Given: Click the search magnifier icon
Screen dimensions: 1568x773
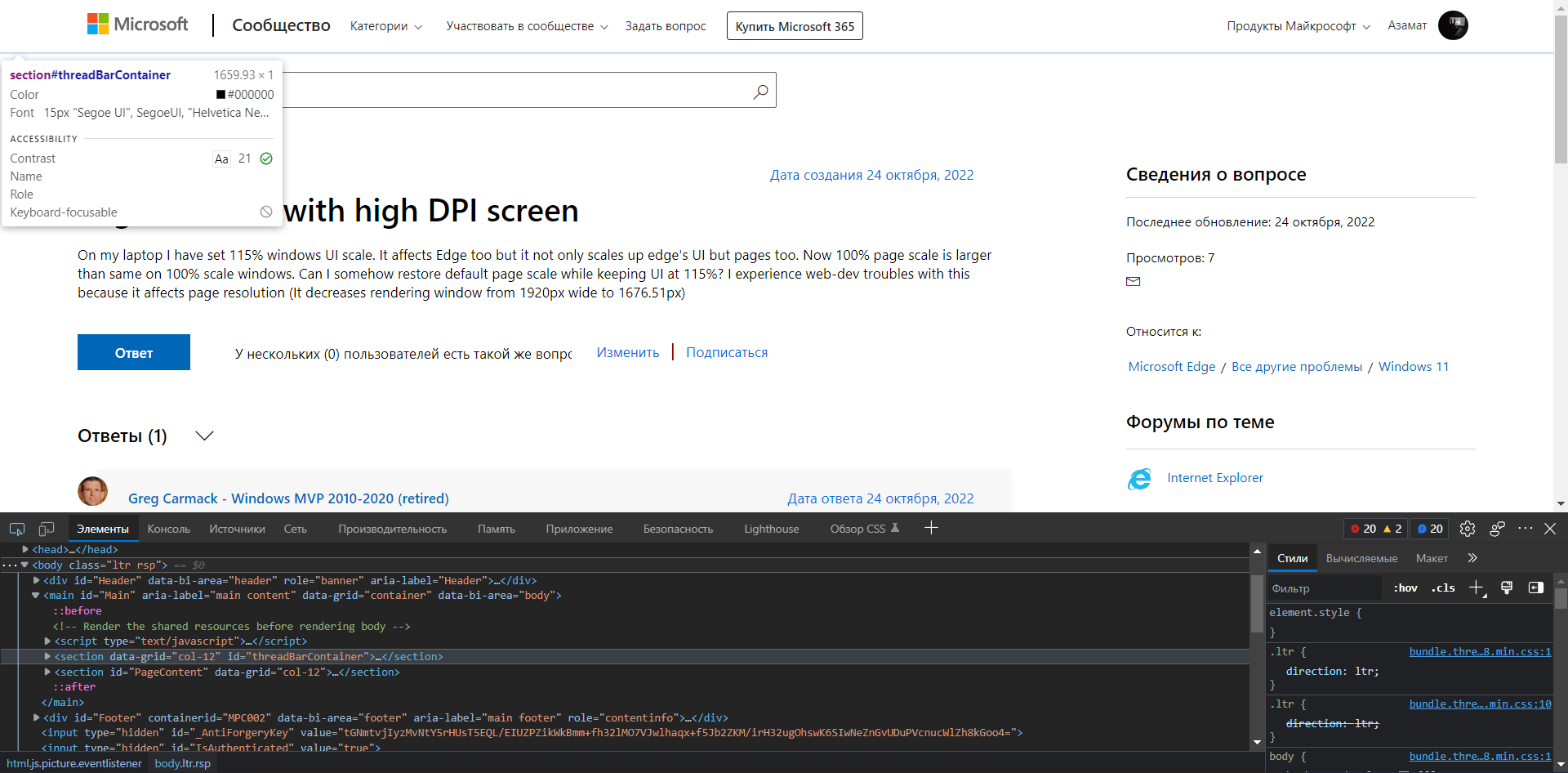Looking at the screenshot, I should pyautogui.click(x=760, y=91).
